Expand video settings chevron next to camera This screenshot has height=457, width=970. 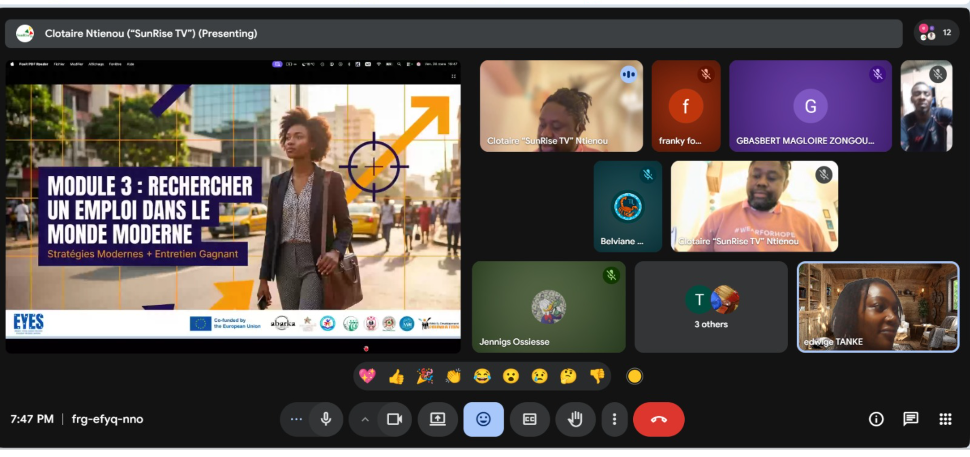click(x=365, y=419)
